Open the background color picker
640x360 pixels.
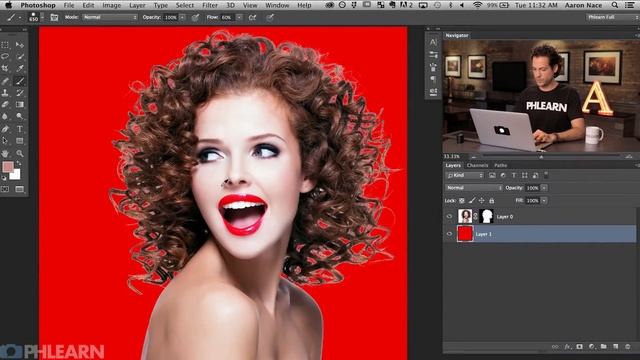pos(16,175)
